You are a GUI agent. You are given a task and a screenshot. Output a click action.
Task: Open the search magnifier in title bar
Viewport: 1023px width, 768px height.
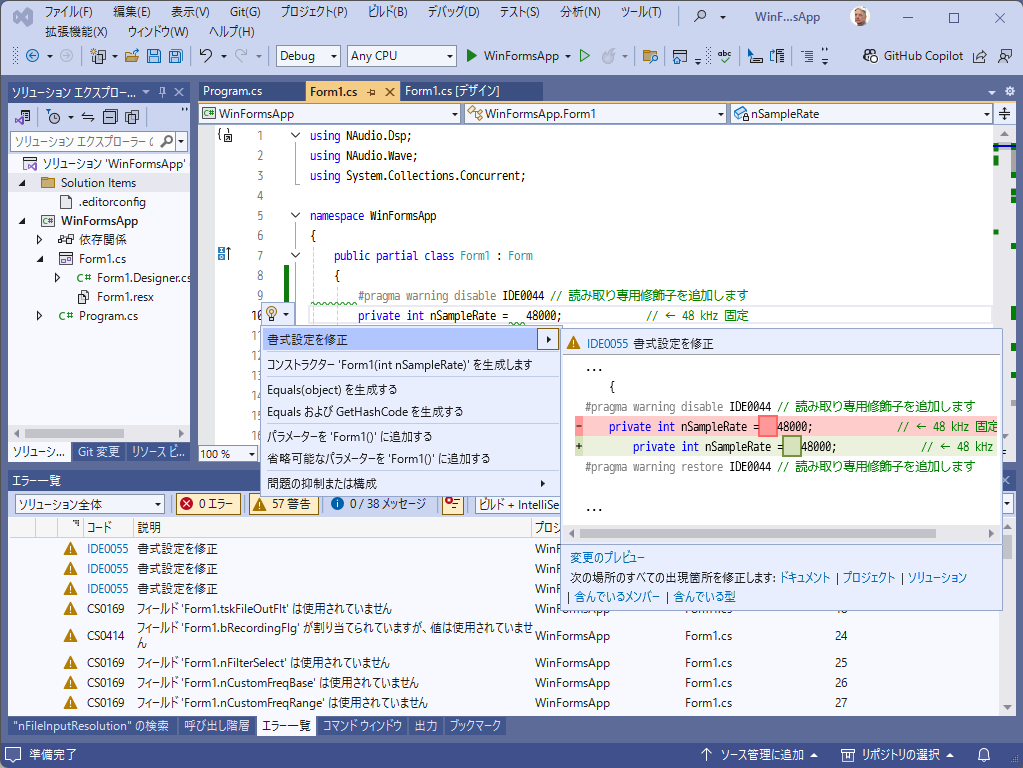click(x=700, y=17)
